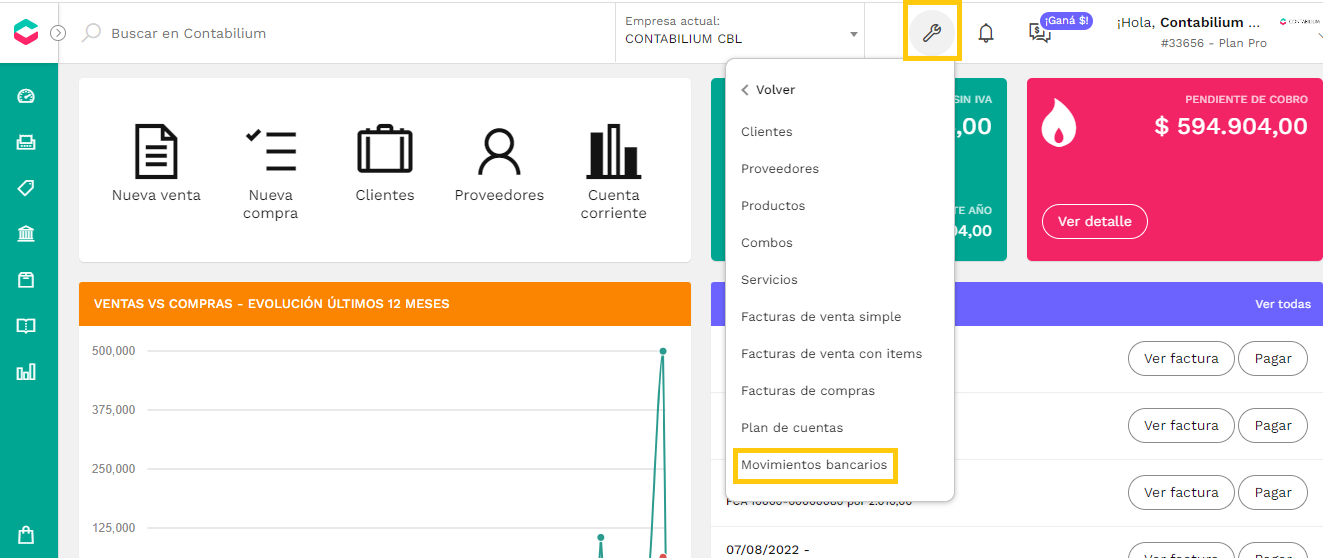The width and height of the screenshot is (1323, 558).
Task: Click the Proveedores person icon
Action: (x=499, y=152)
